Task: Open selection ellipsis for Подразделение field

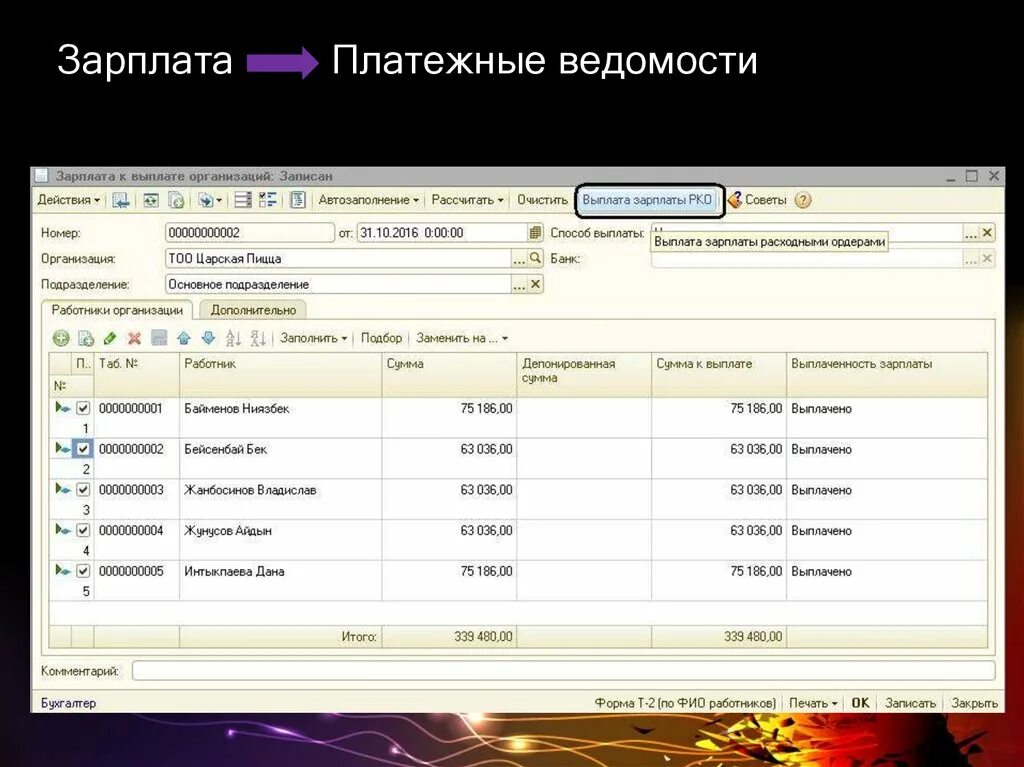Action: (519, 284)
